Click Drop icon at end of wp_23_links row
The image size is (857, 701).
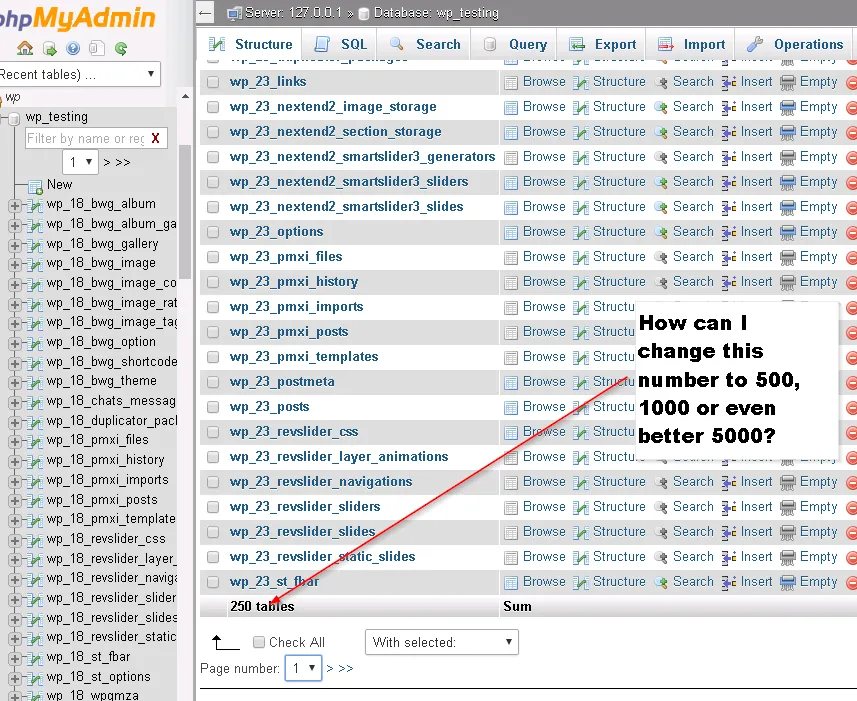[x=852, y=83]
